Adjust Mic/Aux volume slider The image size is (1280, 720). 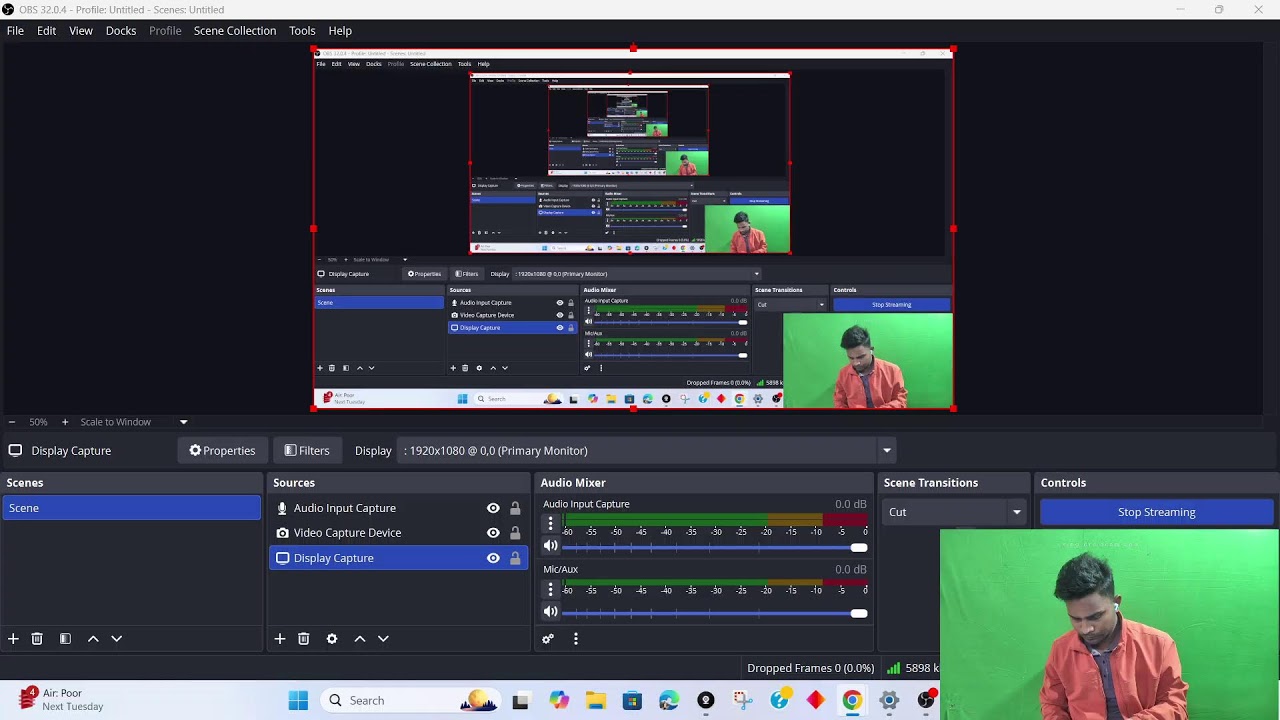click(714, 613)
